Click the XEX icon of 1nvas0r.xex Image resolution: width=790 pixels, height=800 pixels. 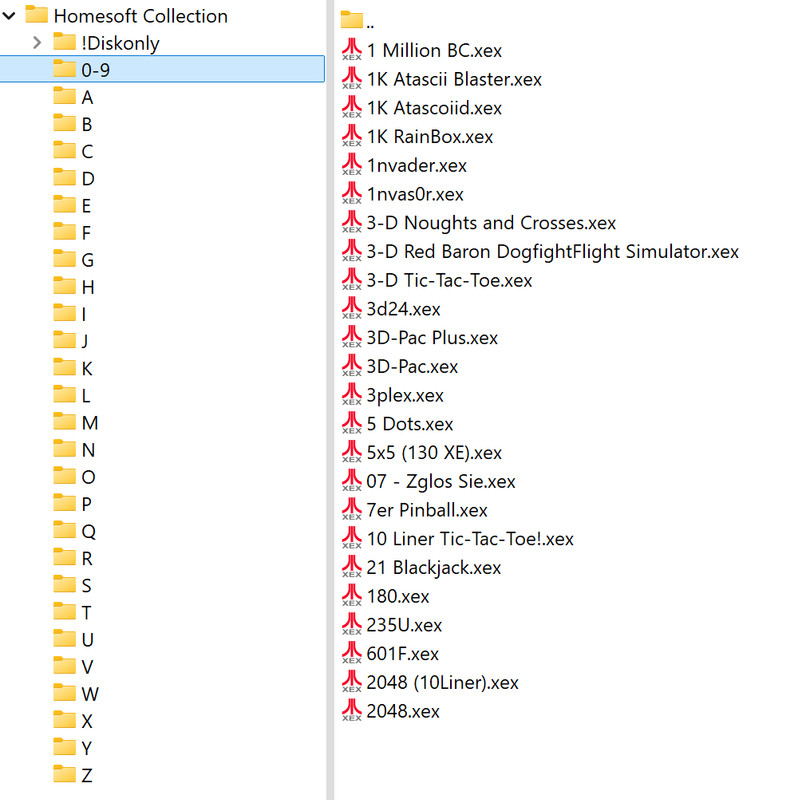pos(352,193)
